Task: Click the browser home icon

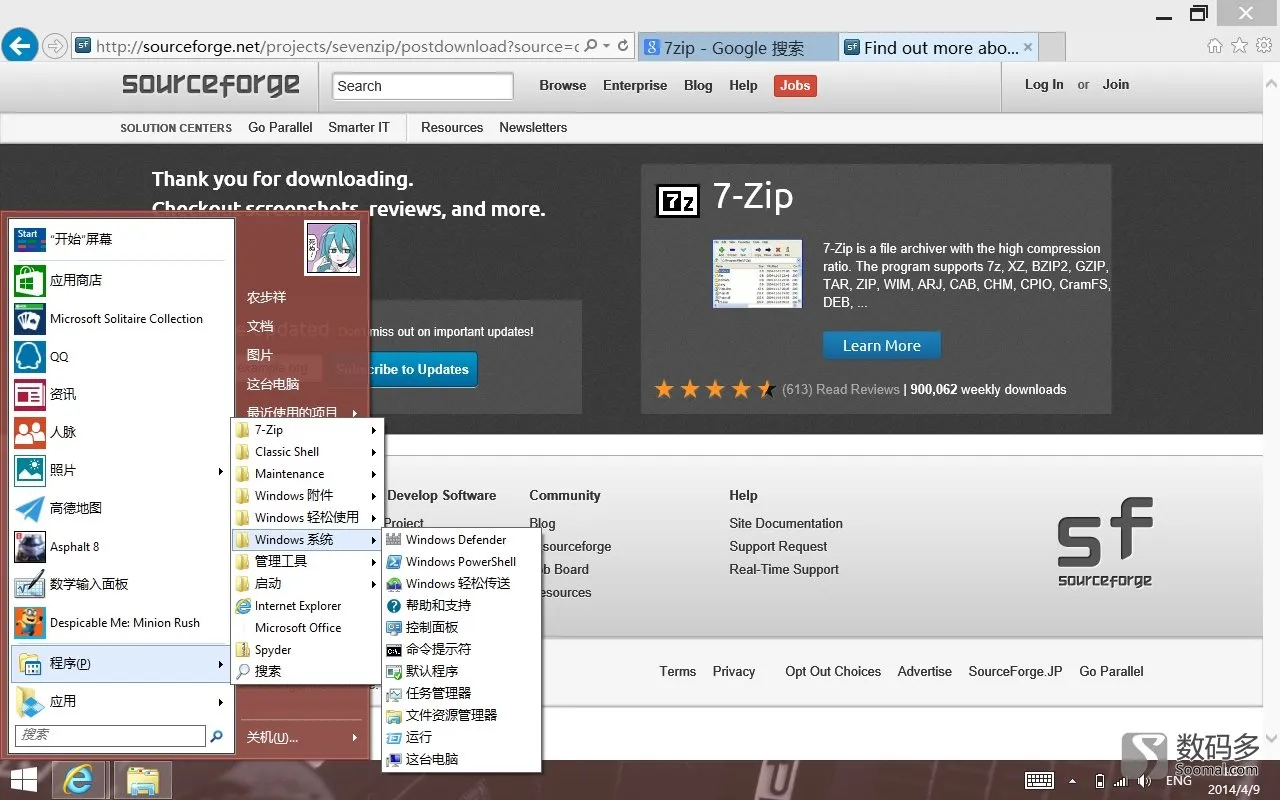Action: tap(1215, 46)
